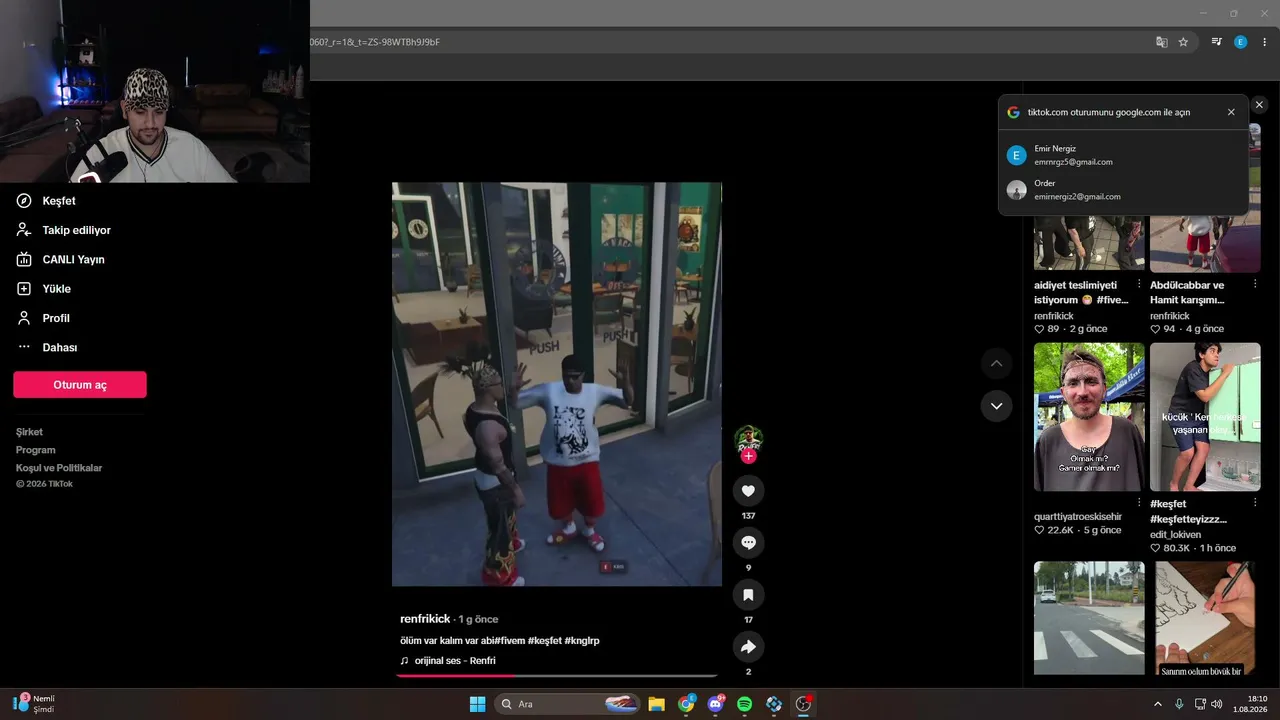
Task: Open the green cabinet video thumbnail
Action: coord(1205,417)
